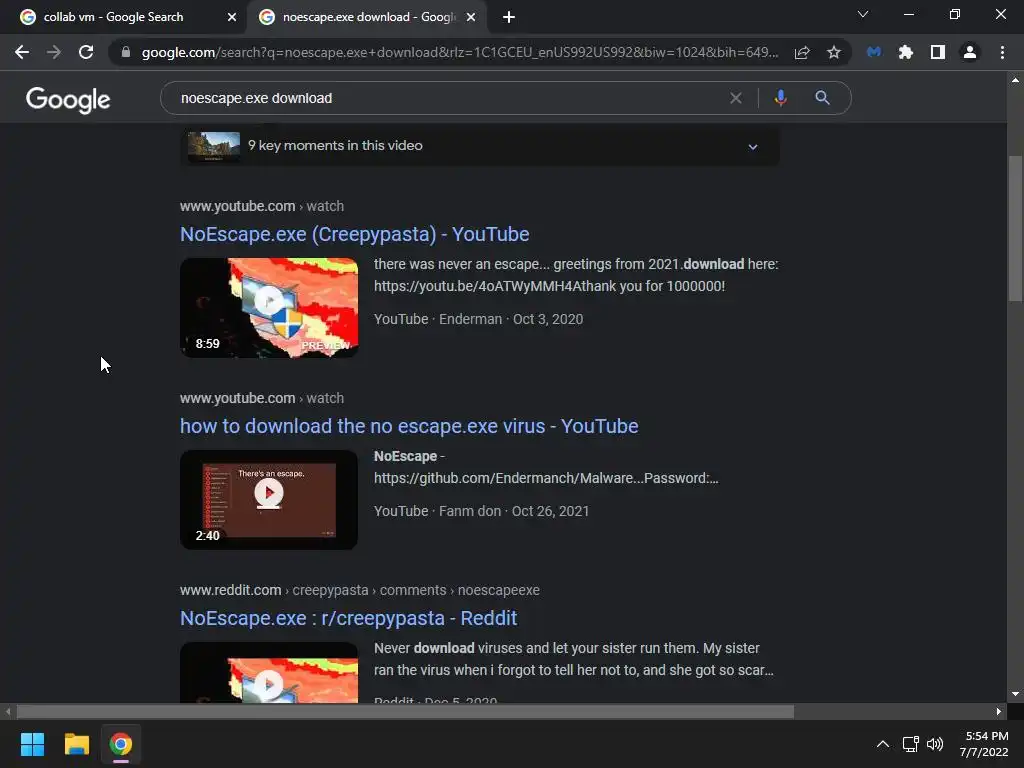1024x768 pixels.
Task: Open Chrome's three-dot menu
Action: (1002, 52)
